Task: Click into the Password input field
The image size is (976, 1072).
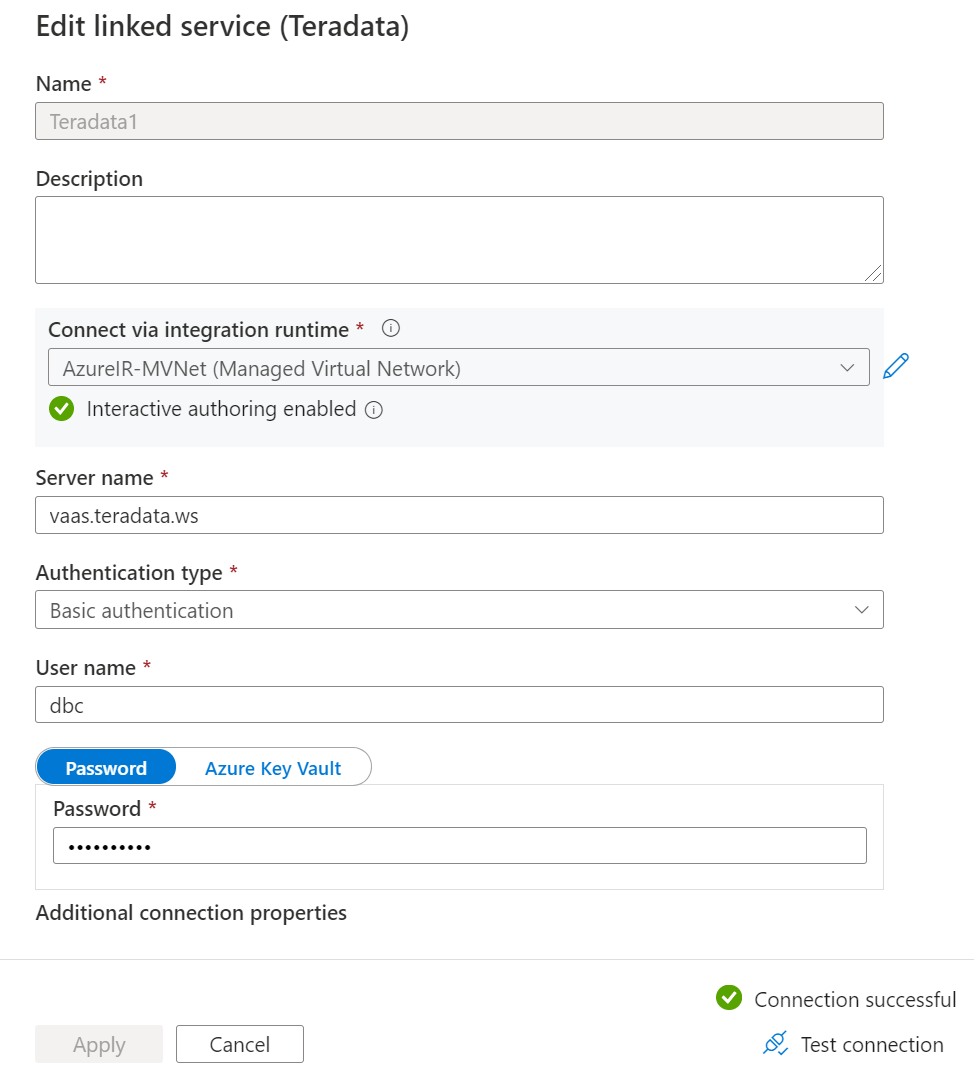Action: click(460, 846)
